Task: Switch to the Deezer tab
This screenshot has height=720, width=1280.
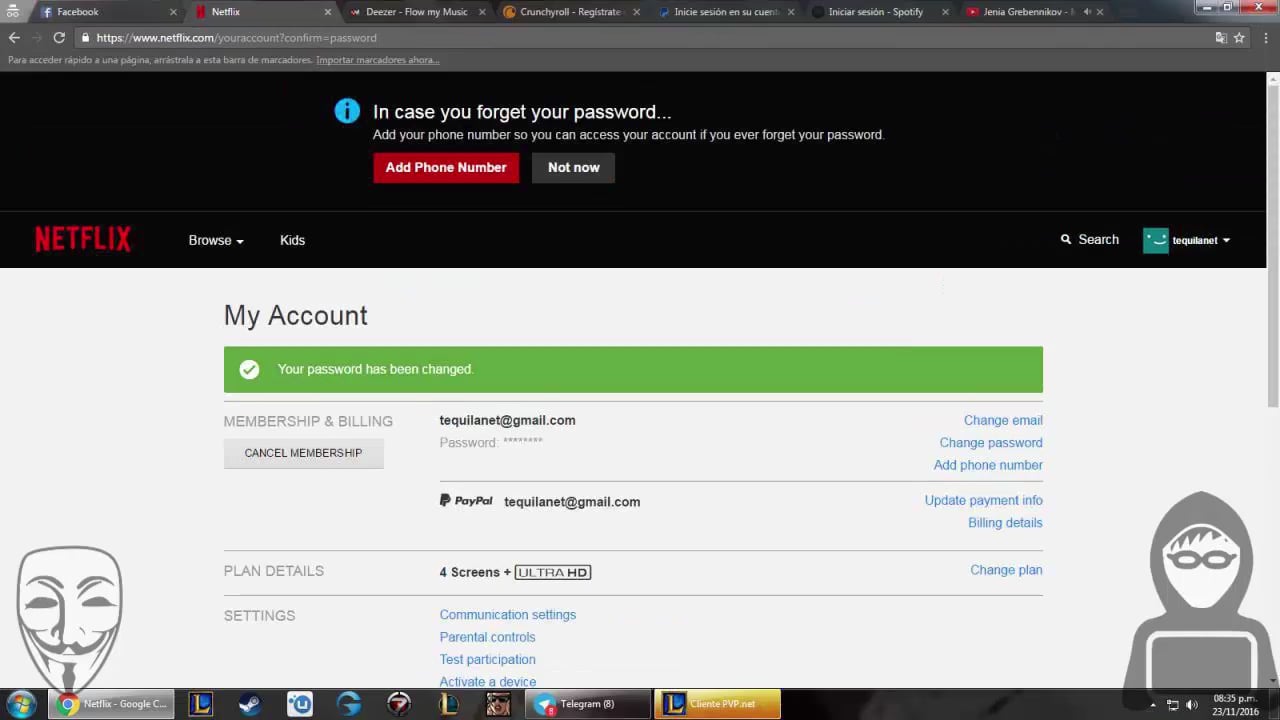Action: tap(415, 12)
